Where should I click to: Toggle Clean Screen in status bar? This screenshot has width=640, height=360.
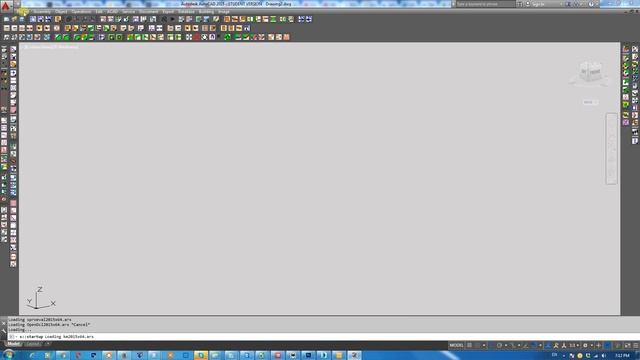pyautogui.click(x=627, y=345)
